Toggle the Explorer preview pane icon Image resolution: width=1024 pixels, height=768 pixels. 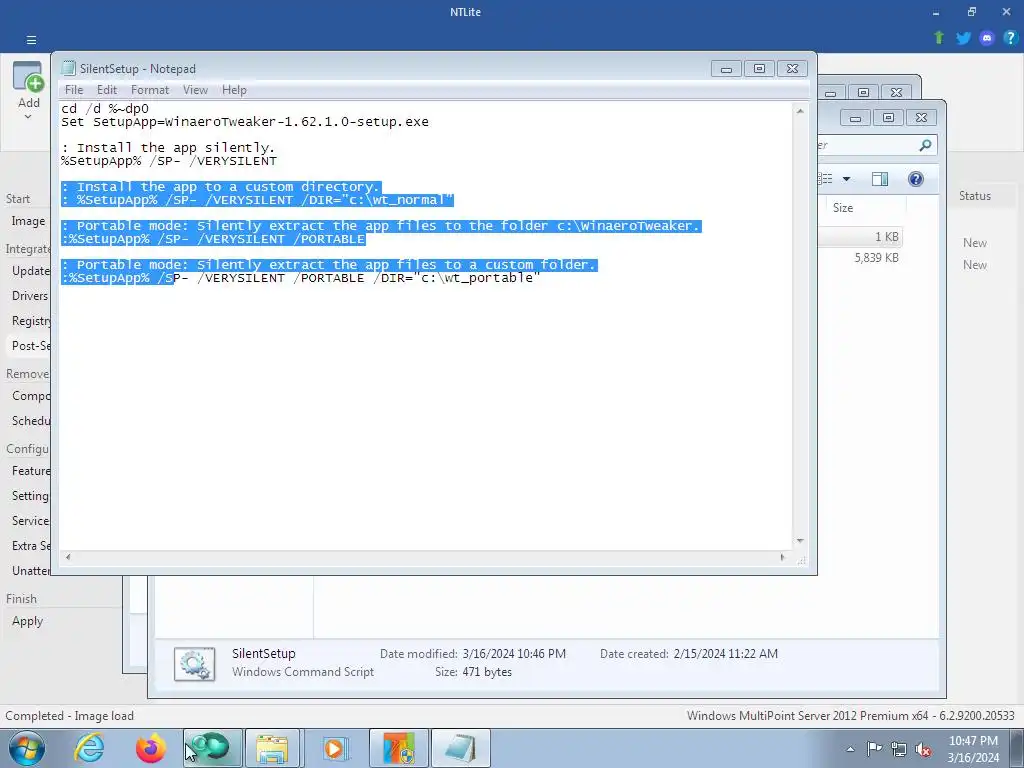[x=880, y=179]
